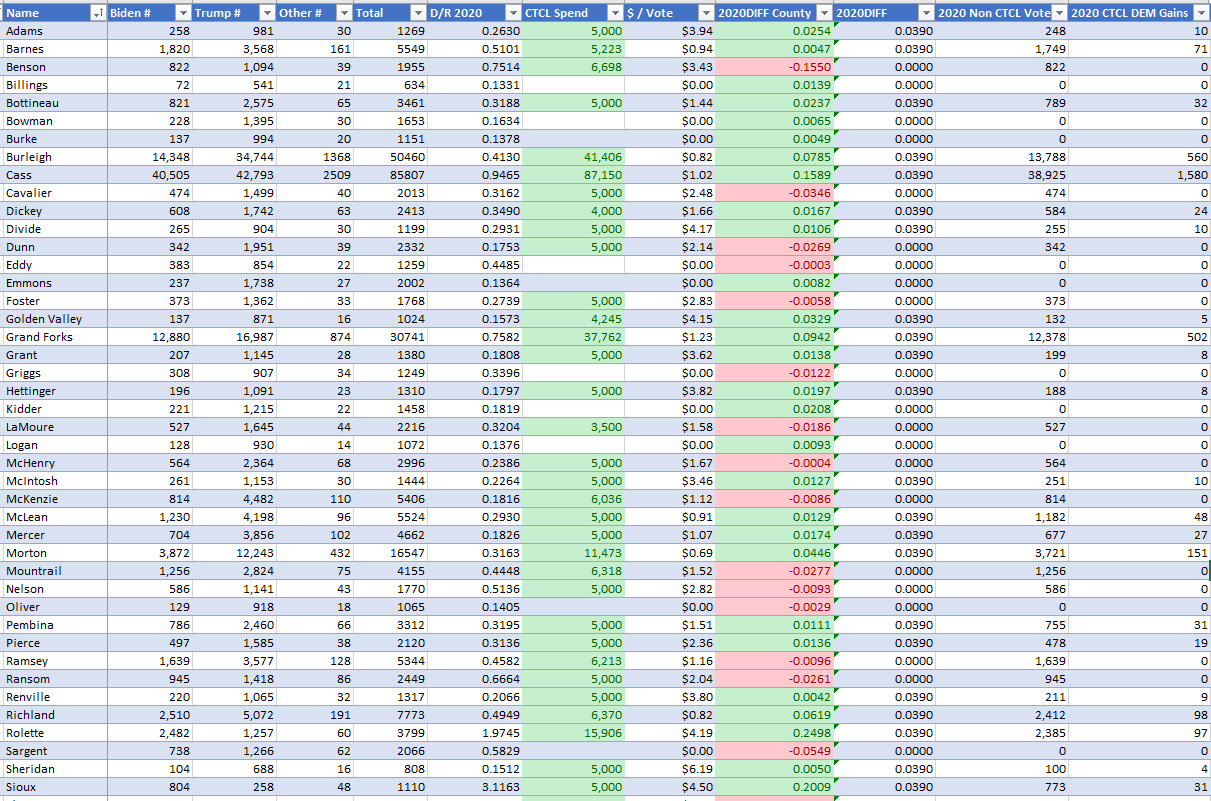Click Non CTCL Vote value 13,788

(x=1002, y=157)
